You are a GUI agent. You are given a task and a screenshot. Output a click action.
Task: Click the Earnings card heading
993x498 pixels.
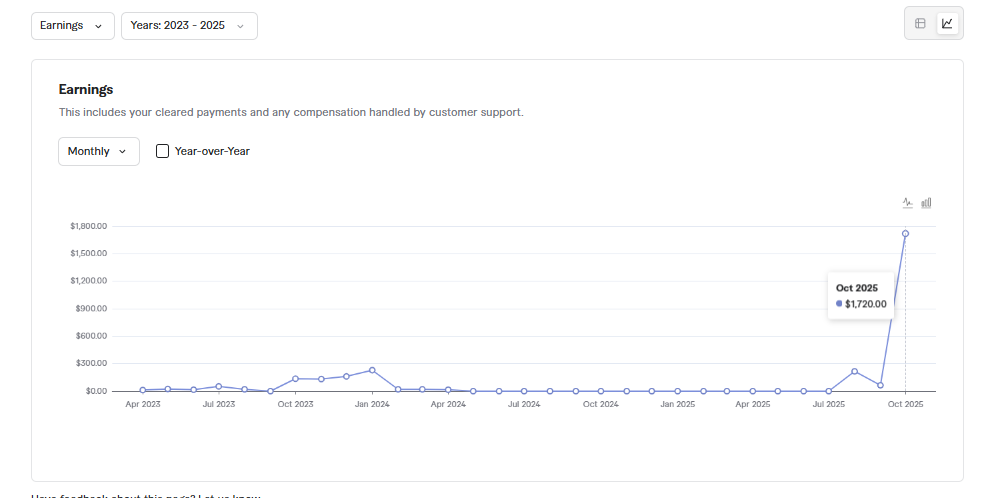[x=86, y=89]
